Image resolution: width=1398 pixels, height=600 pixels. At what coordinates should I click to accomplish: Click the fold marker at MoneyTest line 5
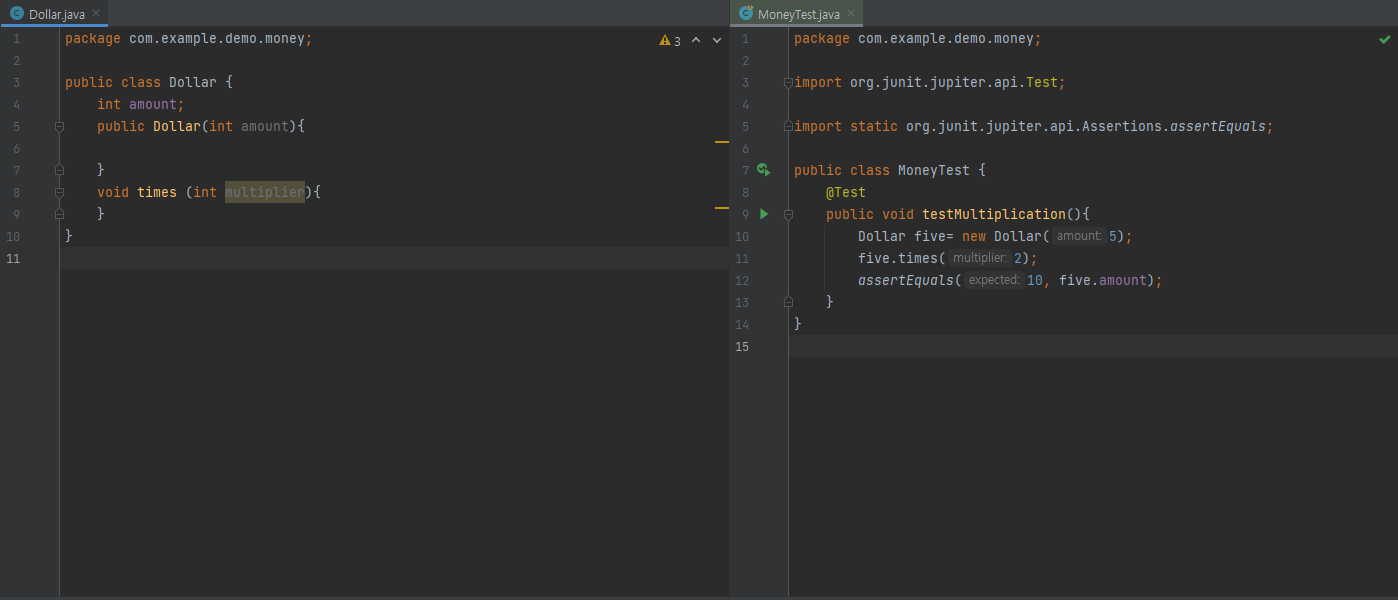pos(788,127)
